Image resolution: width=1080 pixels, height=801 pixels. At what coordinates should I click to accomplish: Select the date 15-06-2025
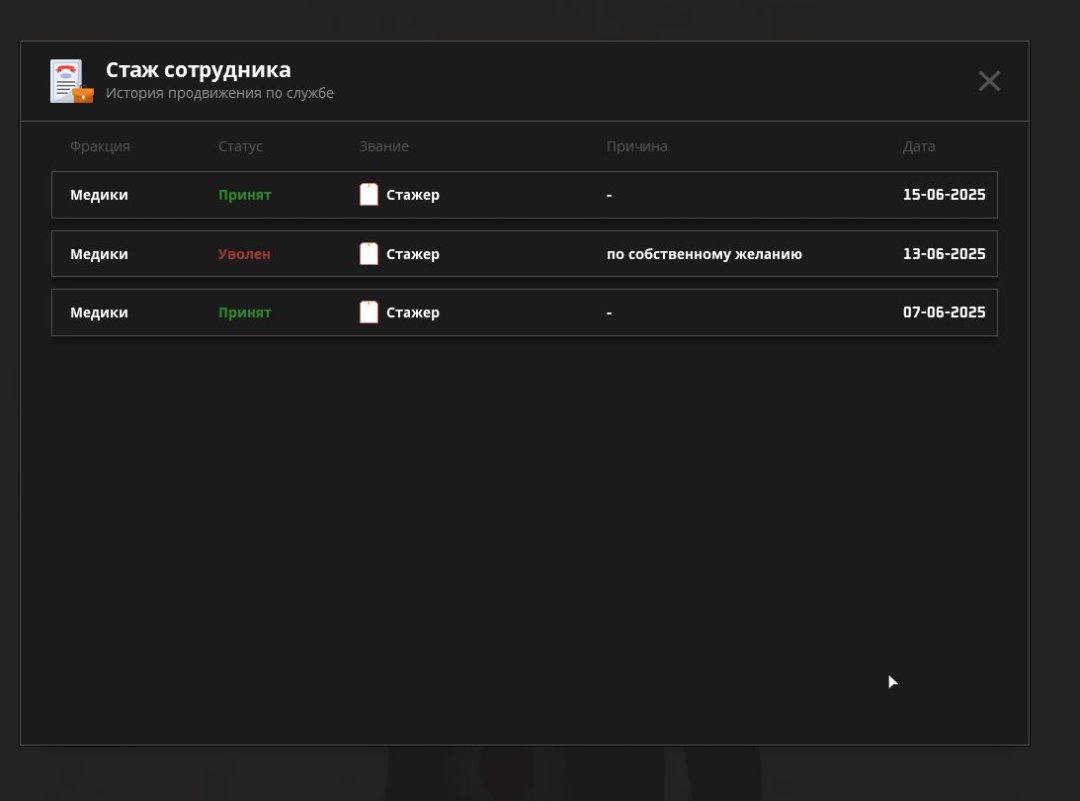point(943,195)
